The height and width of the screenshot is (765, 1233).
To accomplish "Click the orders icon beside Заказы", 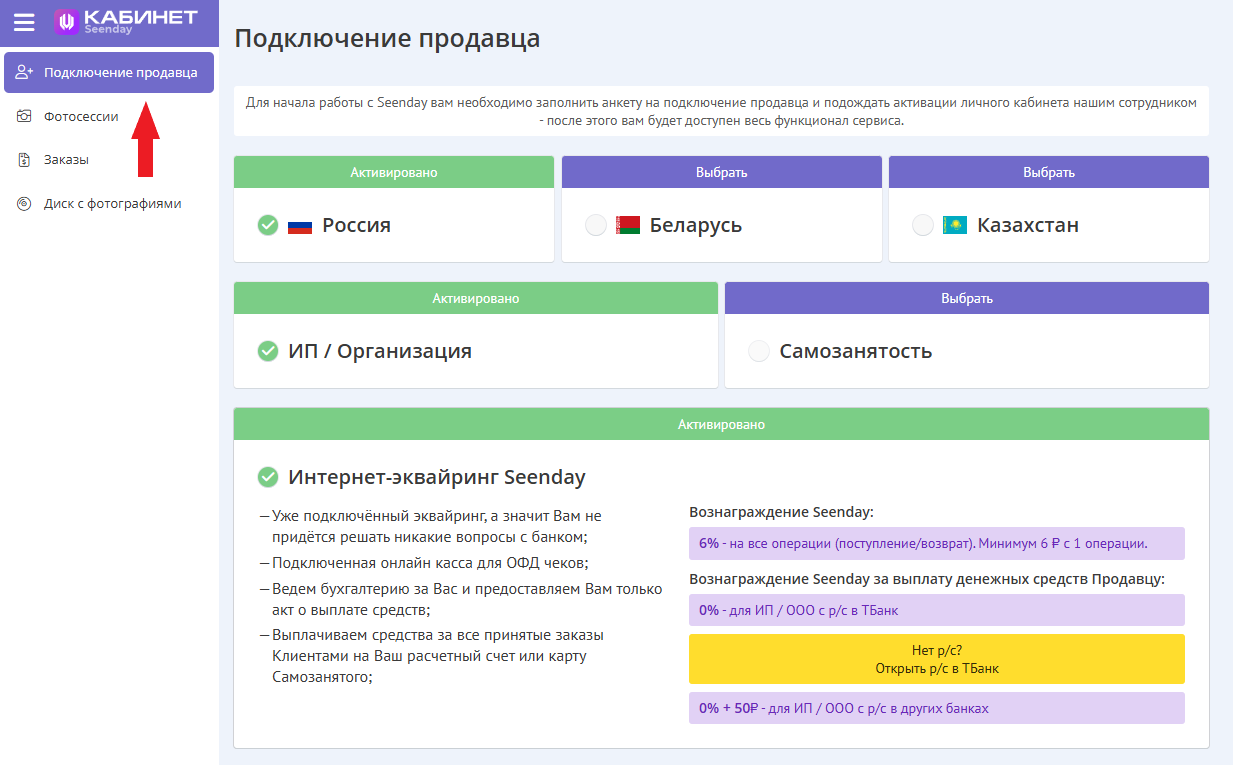I will pos(25,160).
